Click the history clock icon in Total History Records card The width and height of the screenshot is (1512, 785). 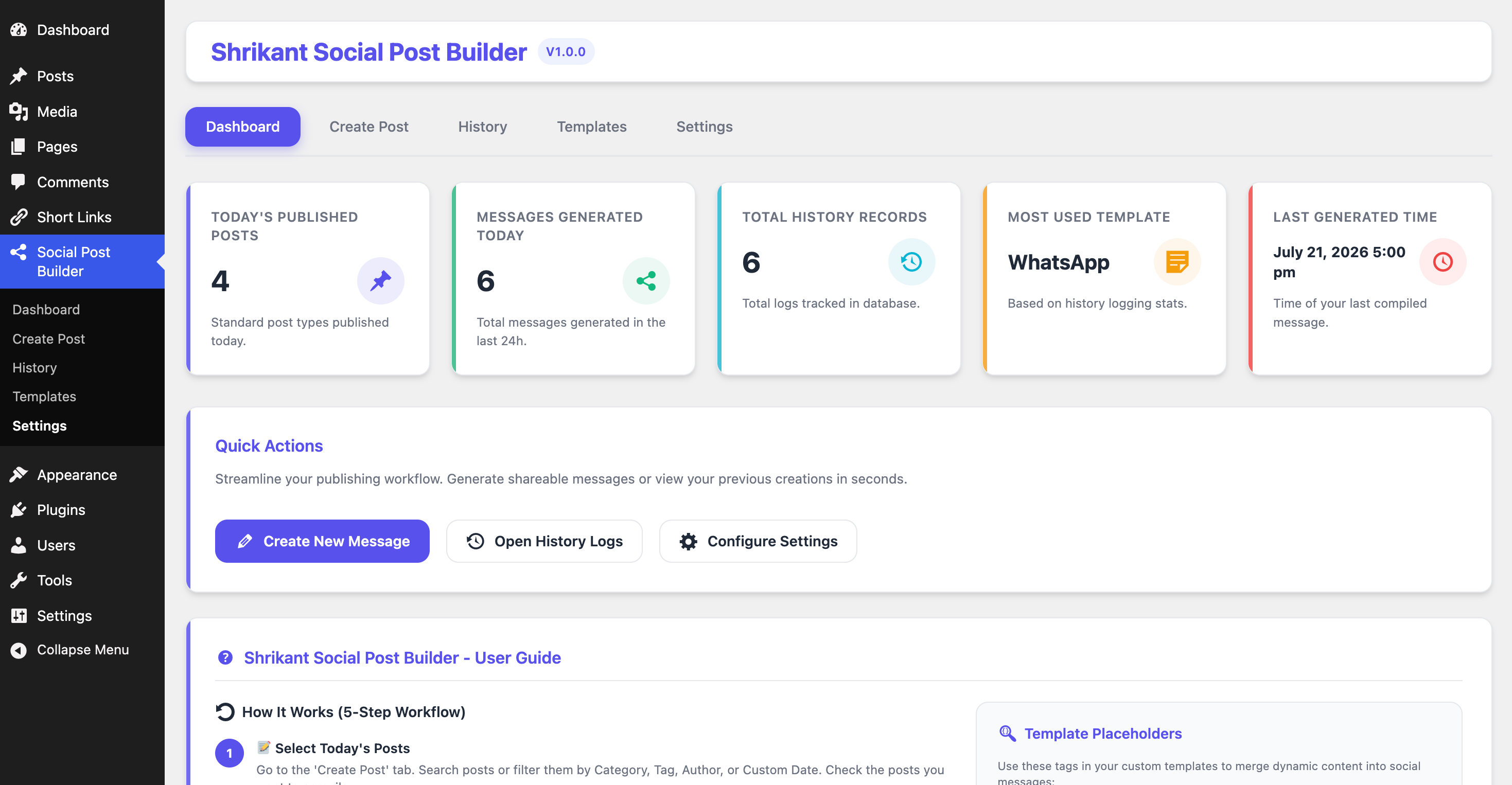[x=911, y=262]
